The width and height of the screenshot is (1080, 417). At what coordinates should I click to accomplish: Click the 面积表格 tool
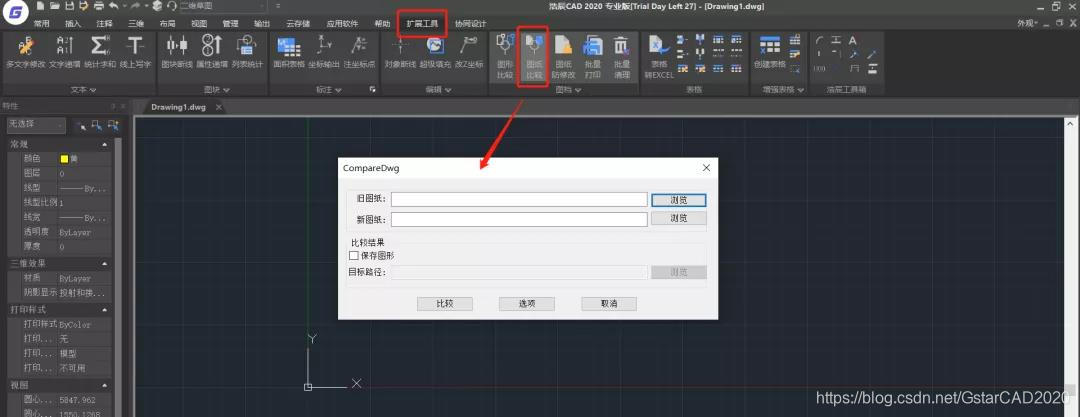point(289,52)
